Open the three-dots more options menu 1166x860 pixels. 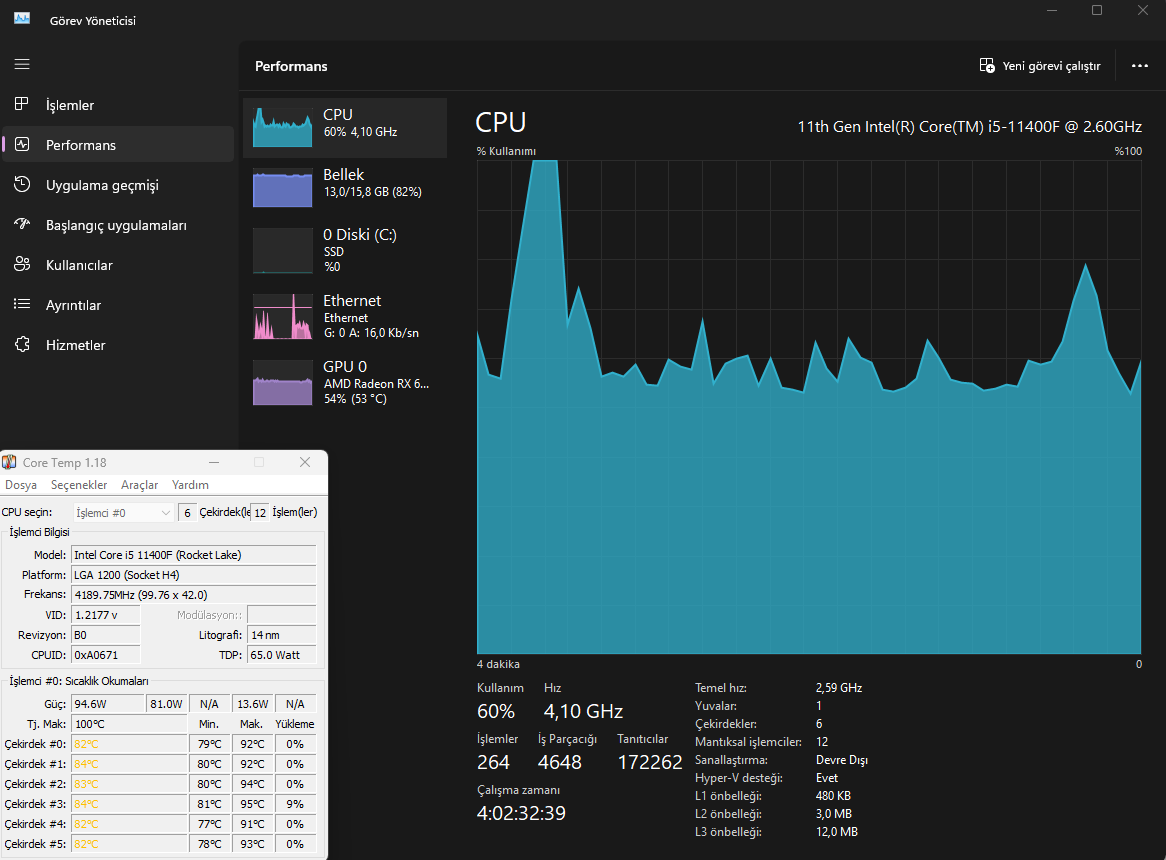click(1139, 65)
